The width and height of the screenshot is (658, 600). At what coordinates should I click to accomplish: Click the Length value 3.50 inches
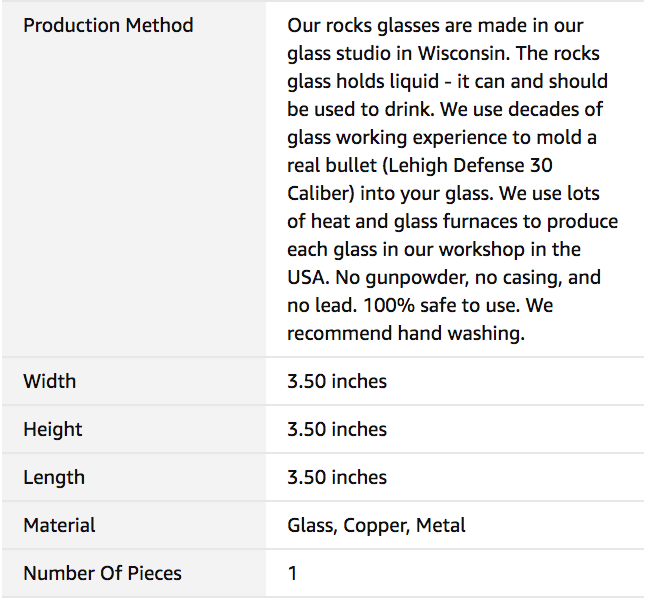coord(336,477)
